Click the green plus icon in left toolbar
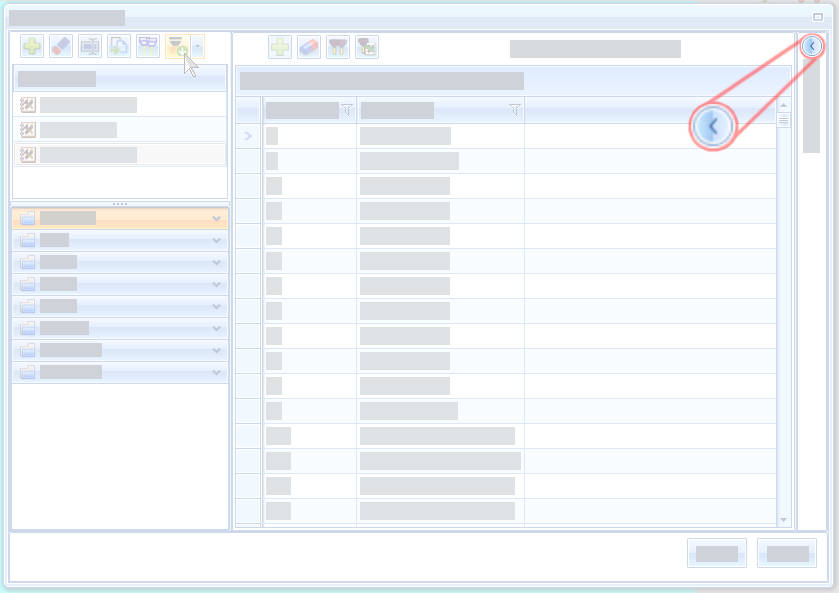The width and height of the screenshot is (839, 593). pos(32,46)
